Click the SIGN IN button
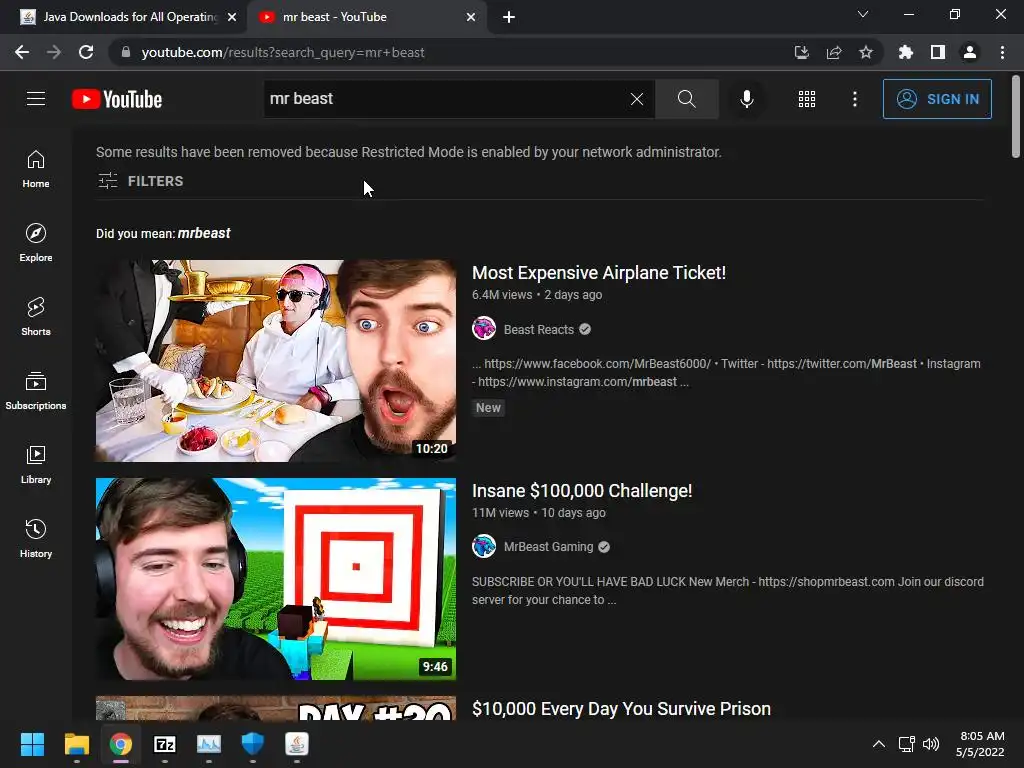Image resolution: width=1024 pixels, height=768 pixels. click(937, 99)
